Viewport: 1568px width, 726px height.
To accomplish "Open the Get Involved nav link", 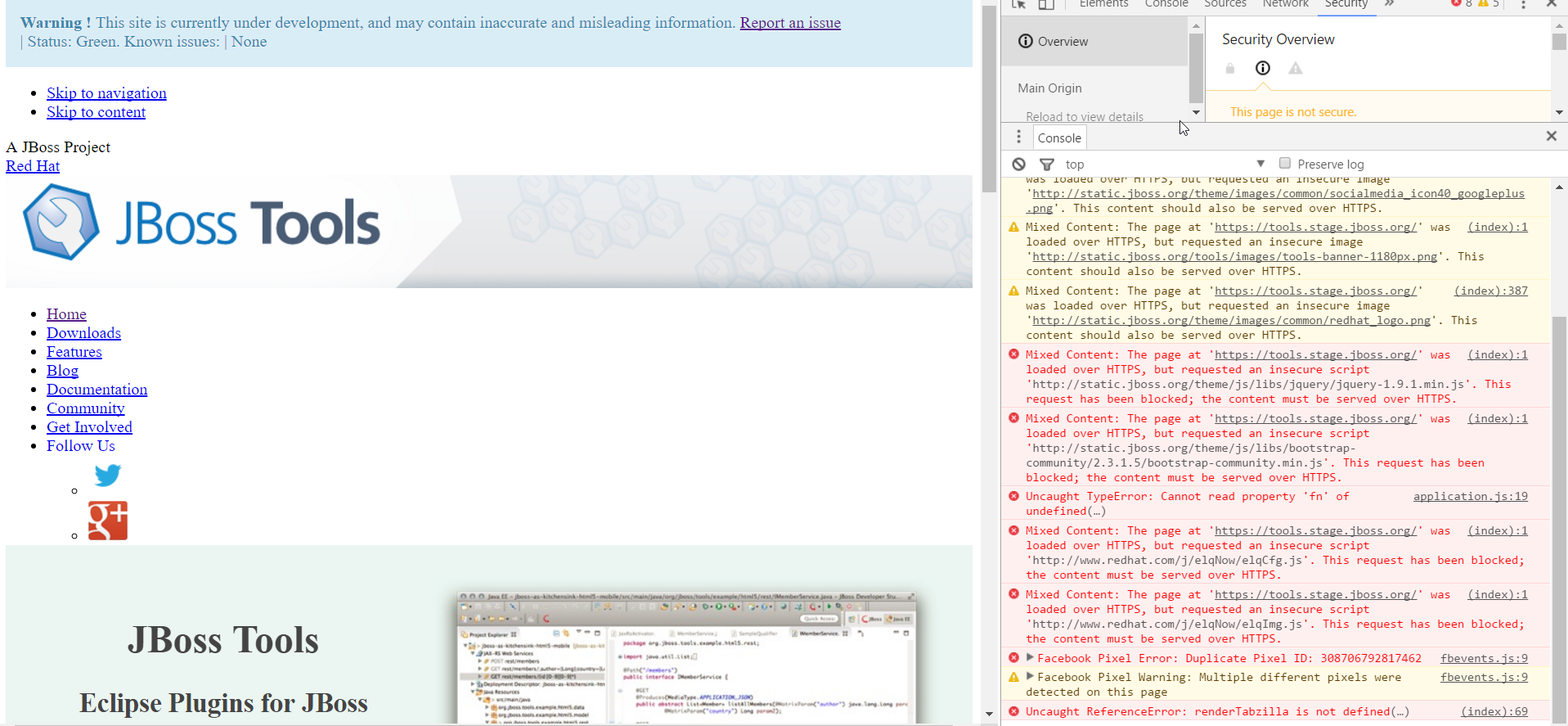I will [89, 427].
